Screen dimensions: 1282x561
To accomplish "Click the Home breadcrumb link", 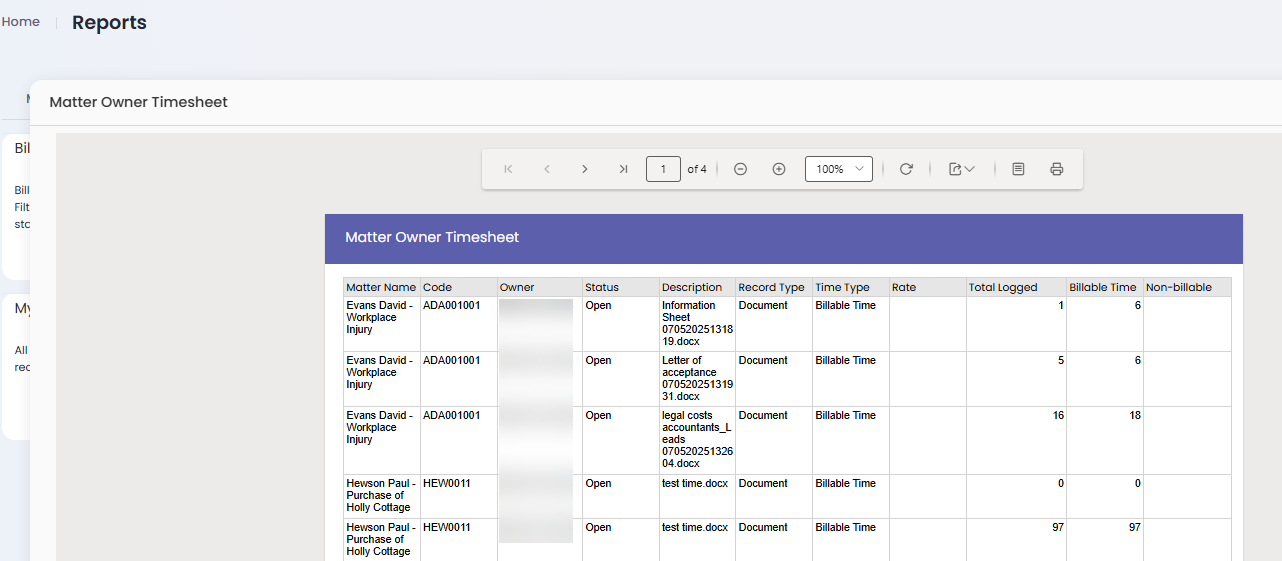I will point(21,21).
